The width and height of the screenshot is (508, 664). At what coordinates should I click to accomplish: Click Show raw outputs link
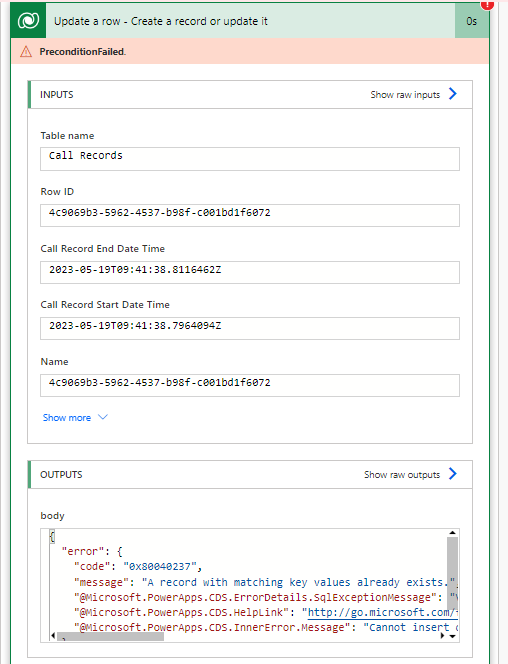pos(402,475)
